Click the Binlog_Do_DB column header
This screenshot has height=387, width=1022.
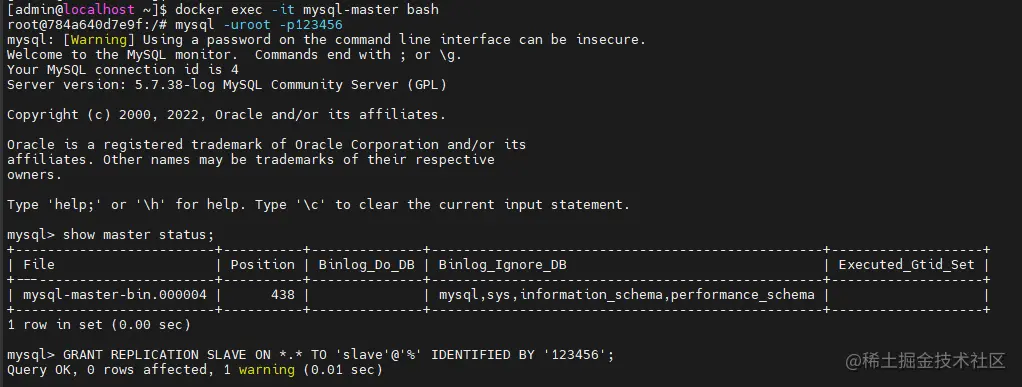[x=366, y=265]
